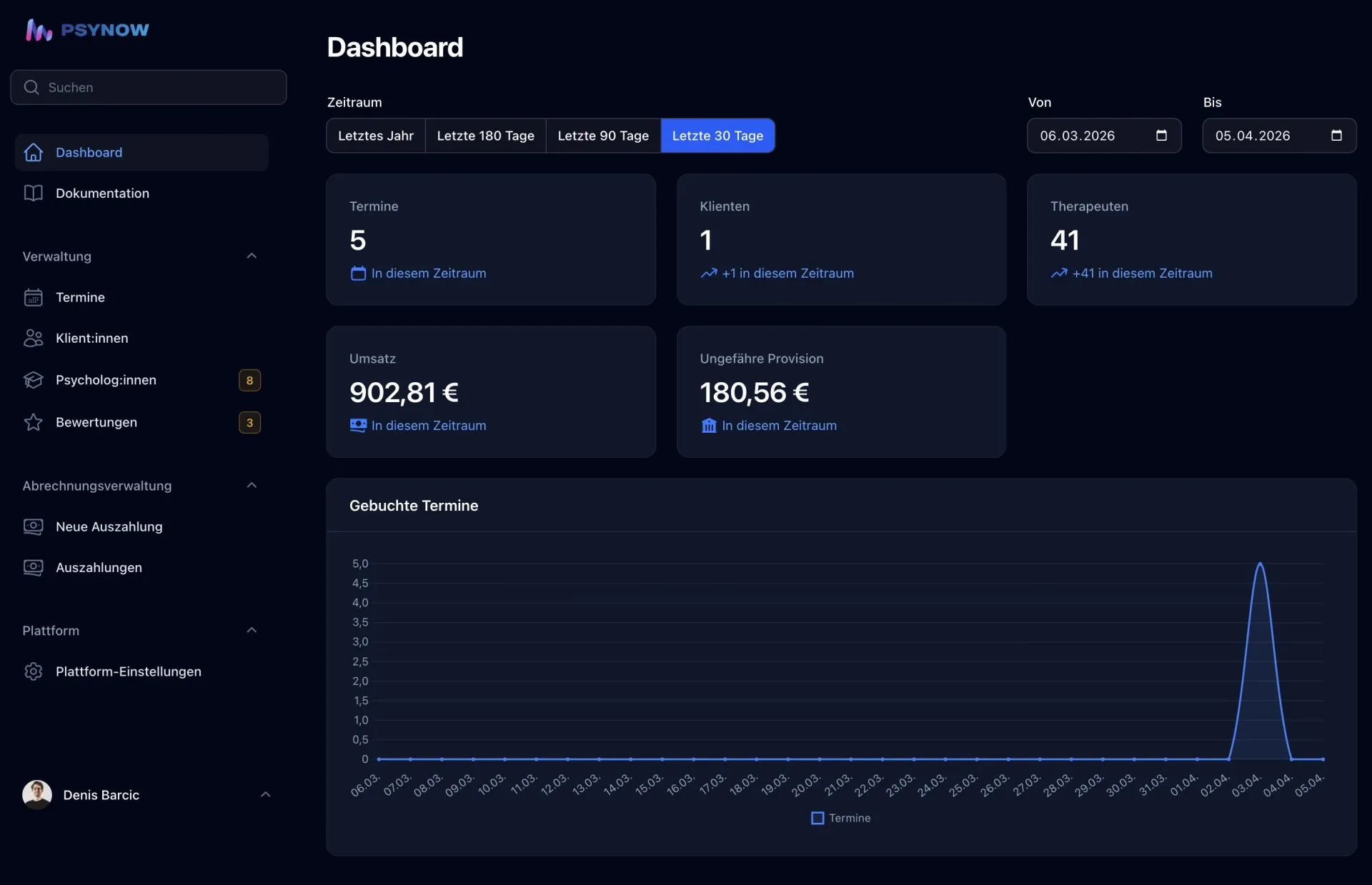Collapse the Abrechnungsverwaltung section

(x=252, y=485)
